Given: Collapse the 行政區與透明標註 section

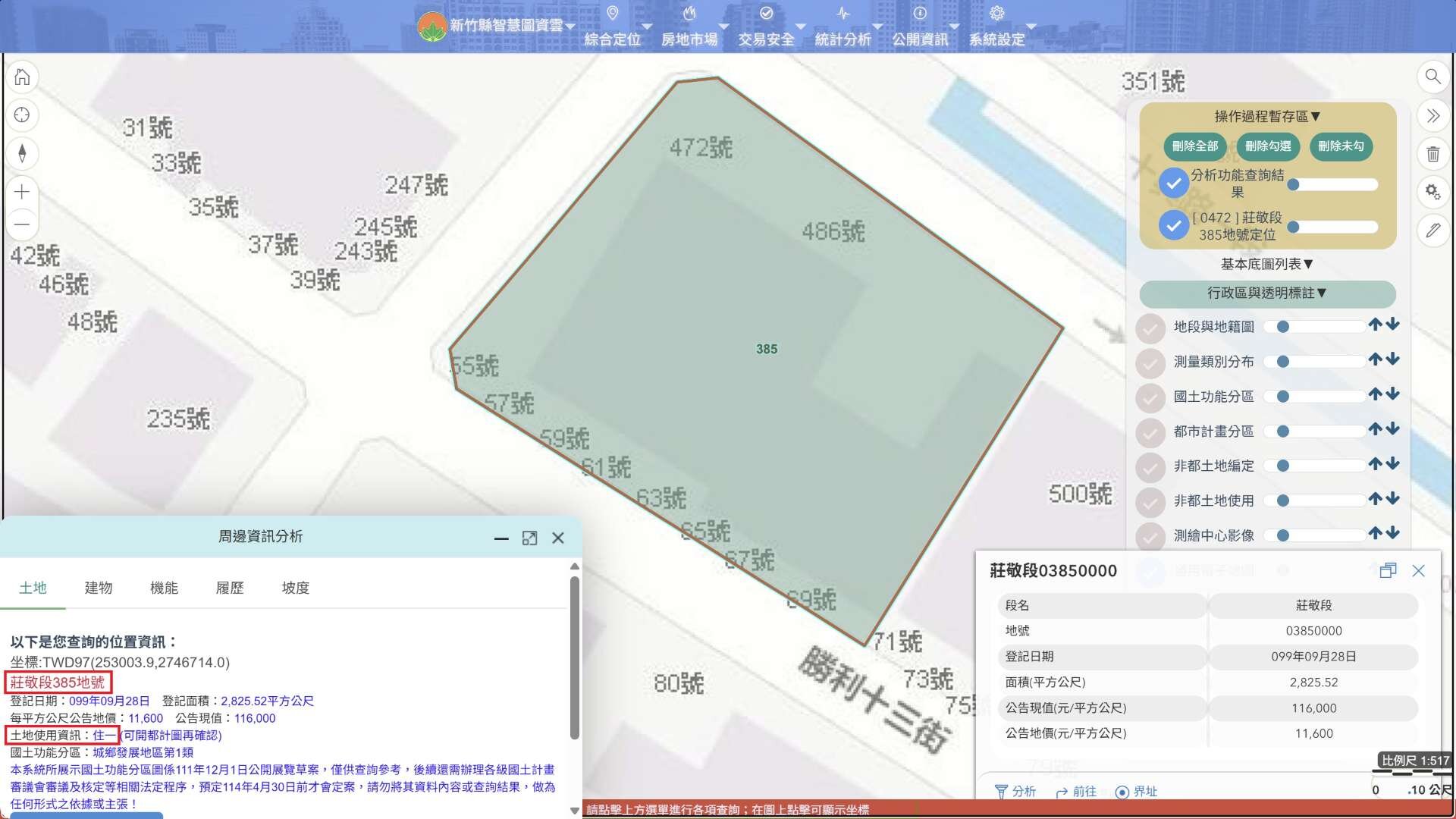Looking at the screenshot, I should (x=1266, y=293).
